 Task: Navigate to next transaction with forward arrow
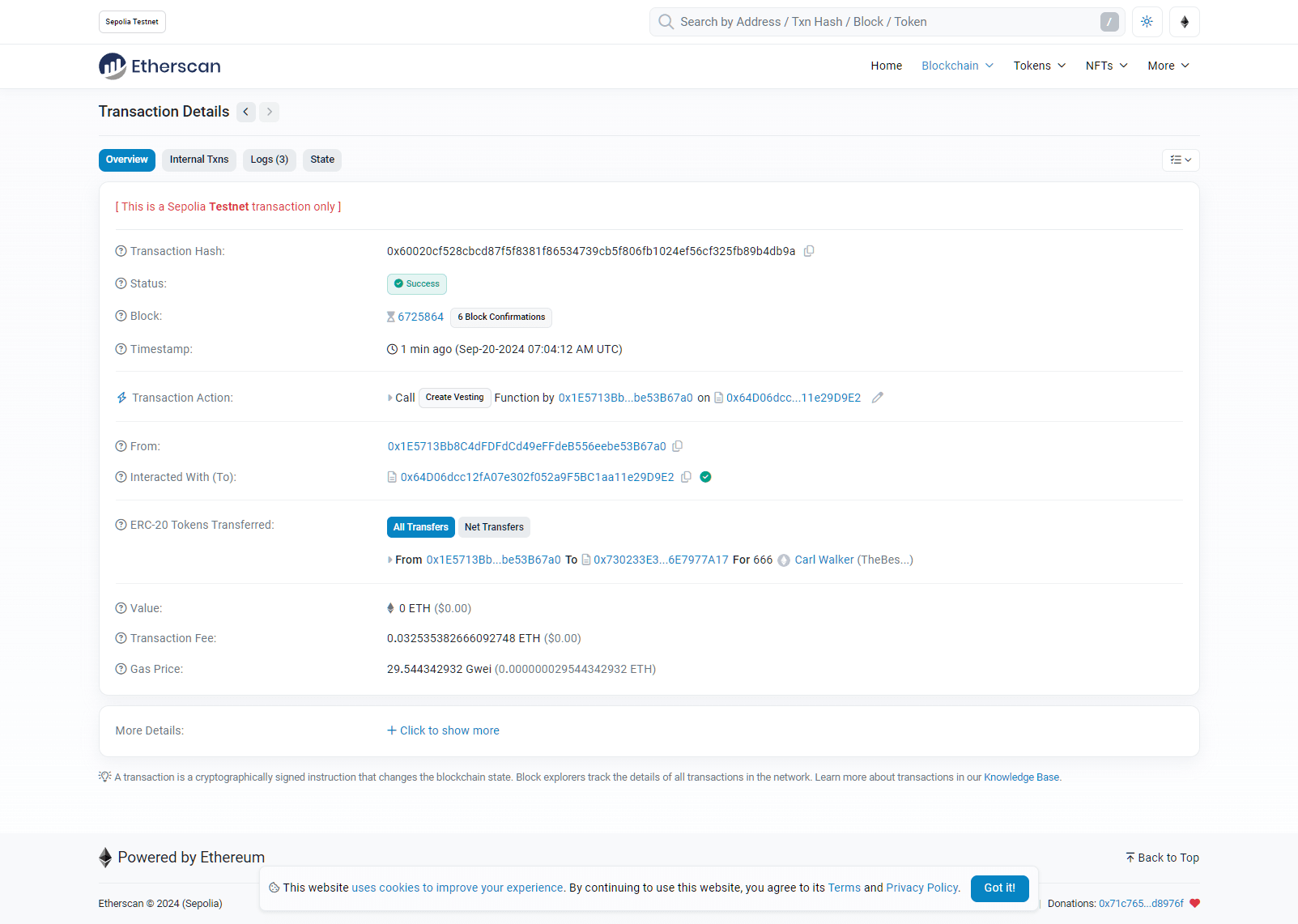pyautogui.click(x=269, y=112)
